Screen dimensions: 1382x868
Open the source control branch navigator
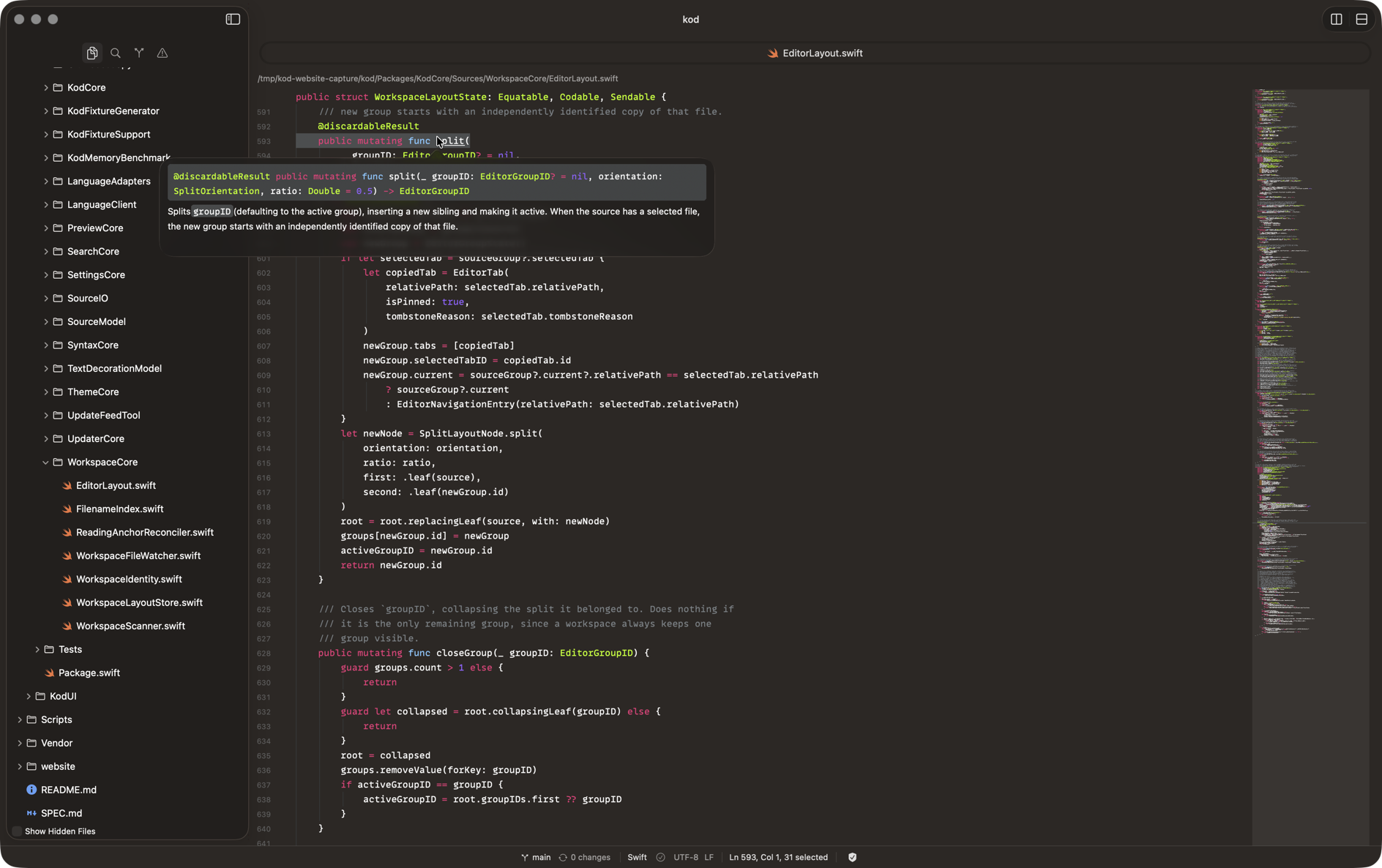click(x=139, y=53)
